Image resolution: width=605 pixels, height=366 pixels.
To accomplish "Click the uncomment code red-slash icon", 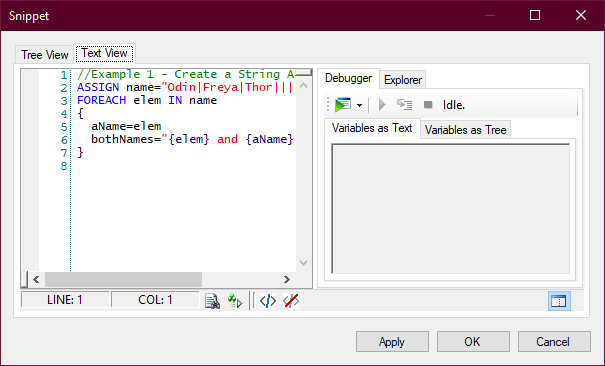I will 291,301.
